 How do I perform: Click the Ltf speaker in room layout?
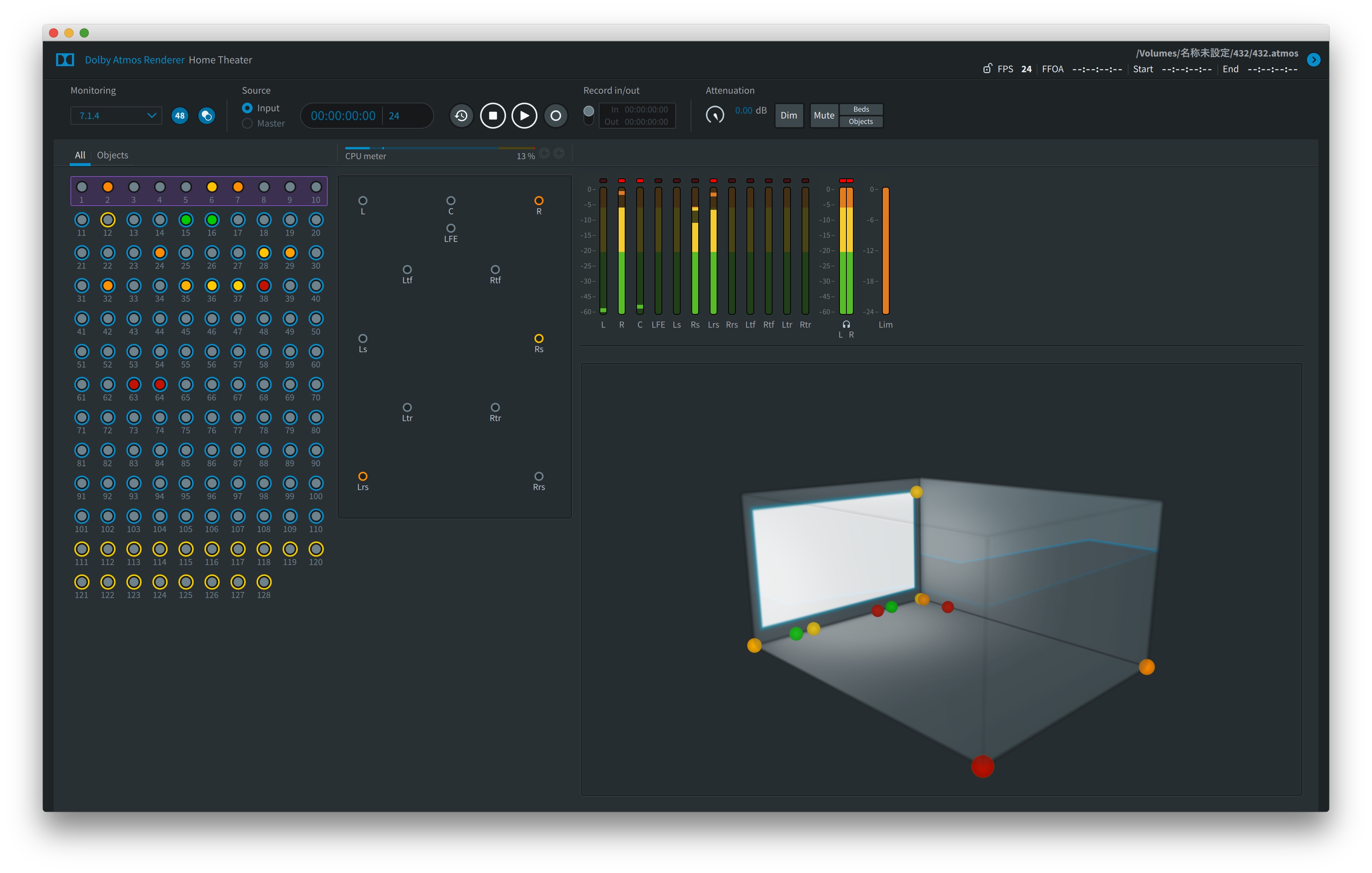407,270
